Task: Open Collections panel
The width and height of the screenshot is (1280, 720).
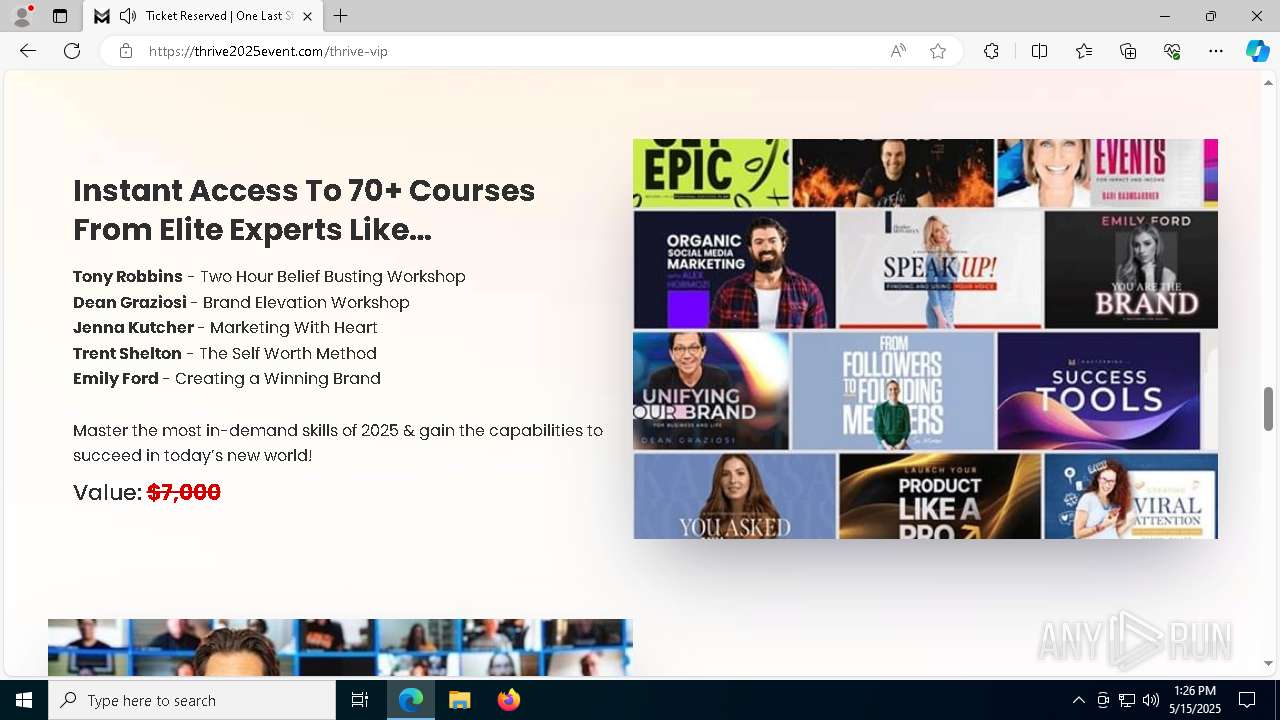Action: 1128,51
